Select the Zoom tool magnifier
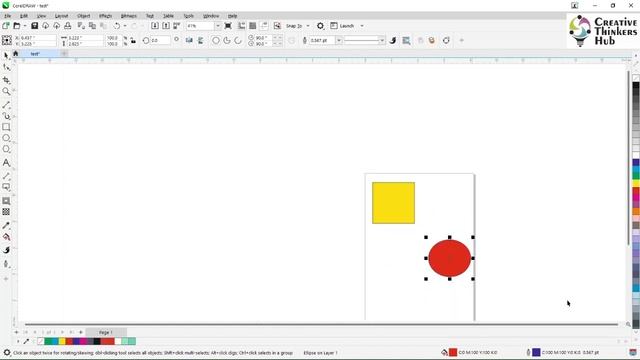Image resolution: width=640 pixels, height=360 pixels. point(6,91)
